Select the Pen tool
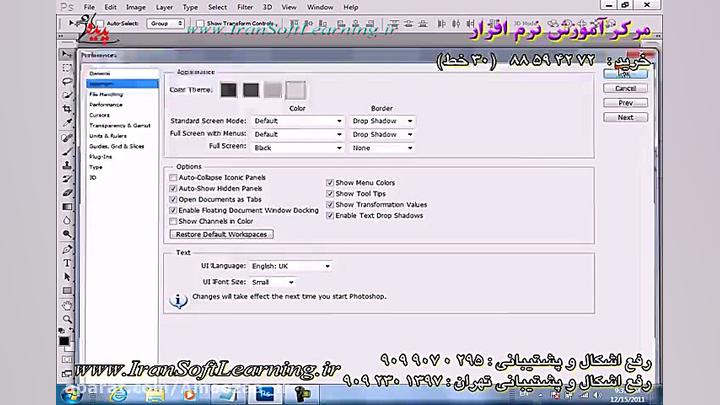The image size is (720, 405). coord(67,249)
